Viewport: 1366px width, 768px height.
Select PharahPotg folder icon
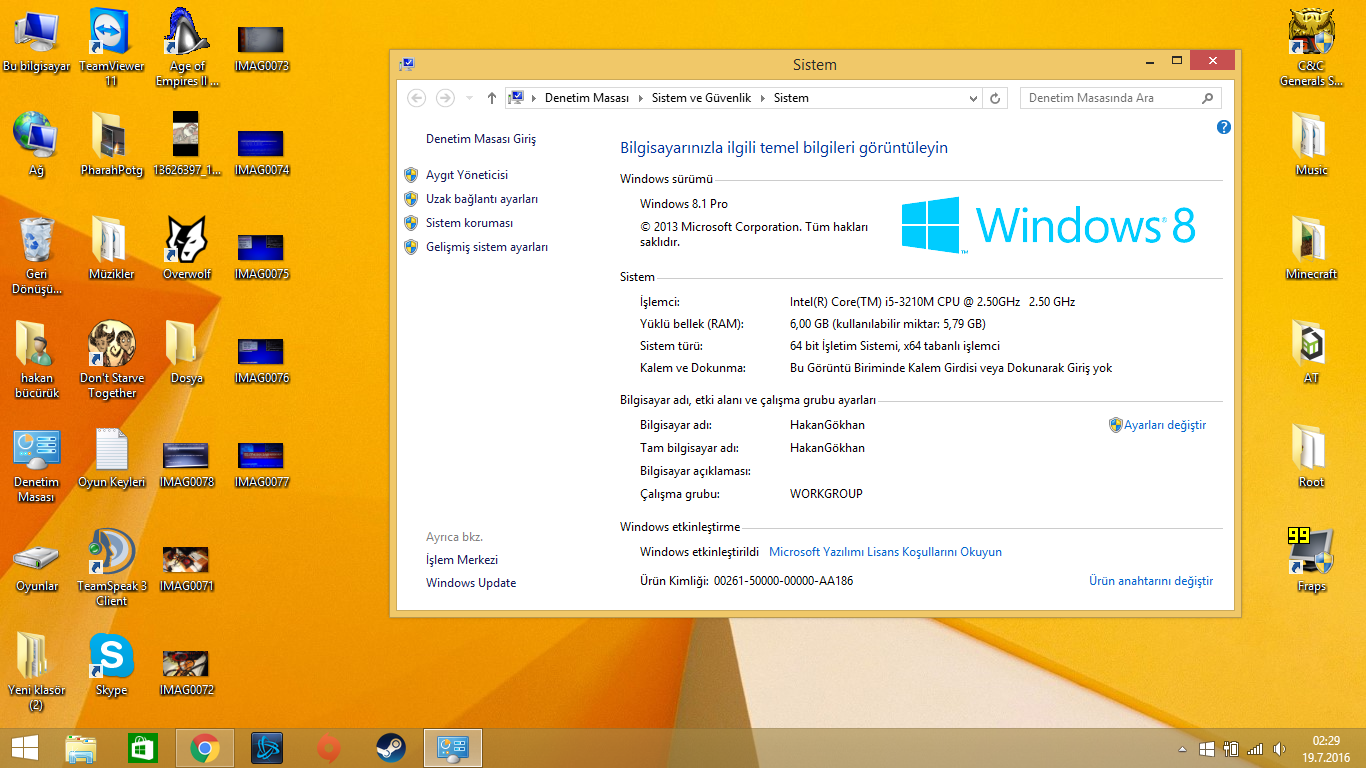pos(112,146)
